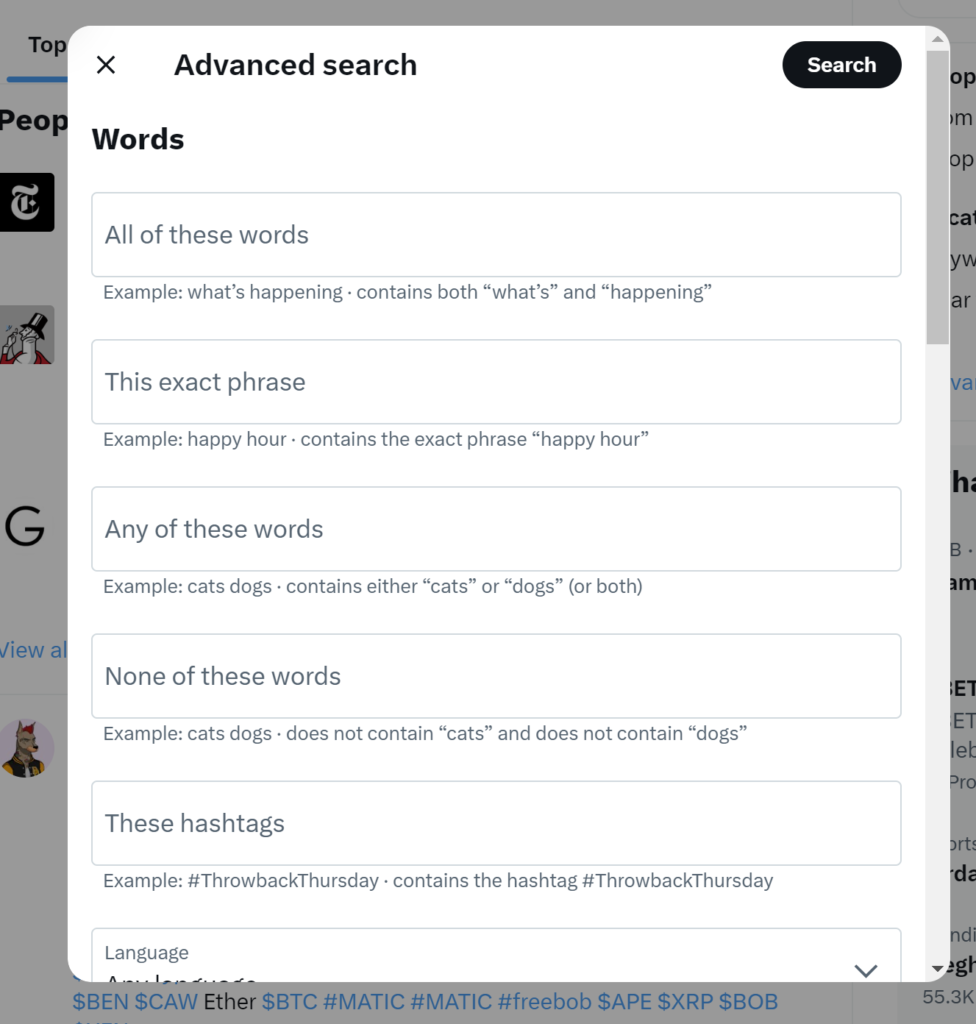Open the wolf character profile avatar
Screen dimensions: 976x1024
[27, 748]
